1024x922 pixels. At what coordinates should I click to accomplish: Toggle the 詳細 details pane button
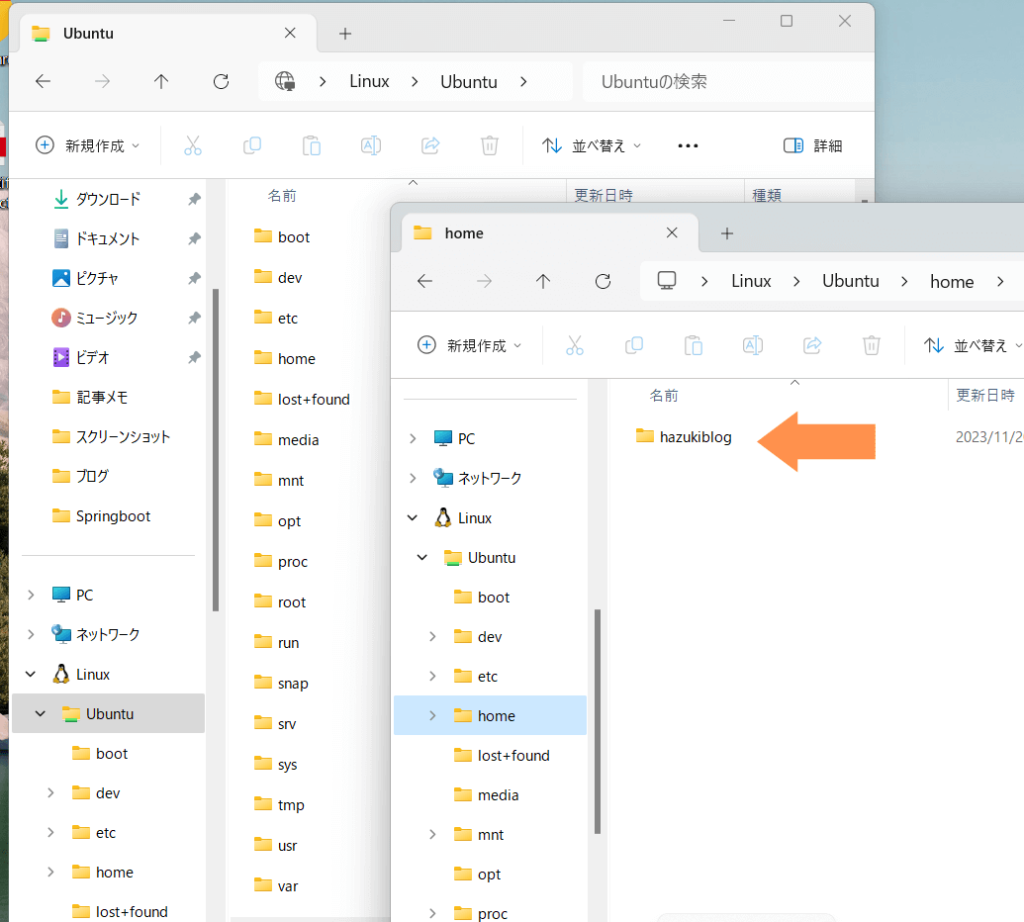coord(813,146)
